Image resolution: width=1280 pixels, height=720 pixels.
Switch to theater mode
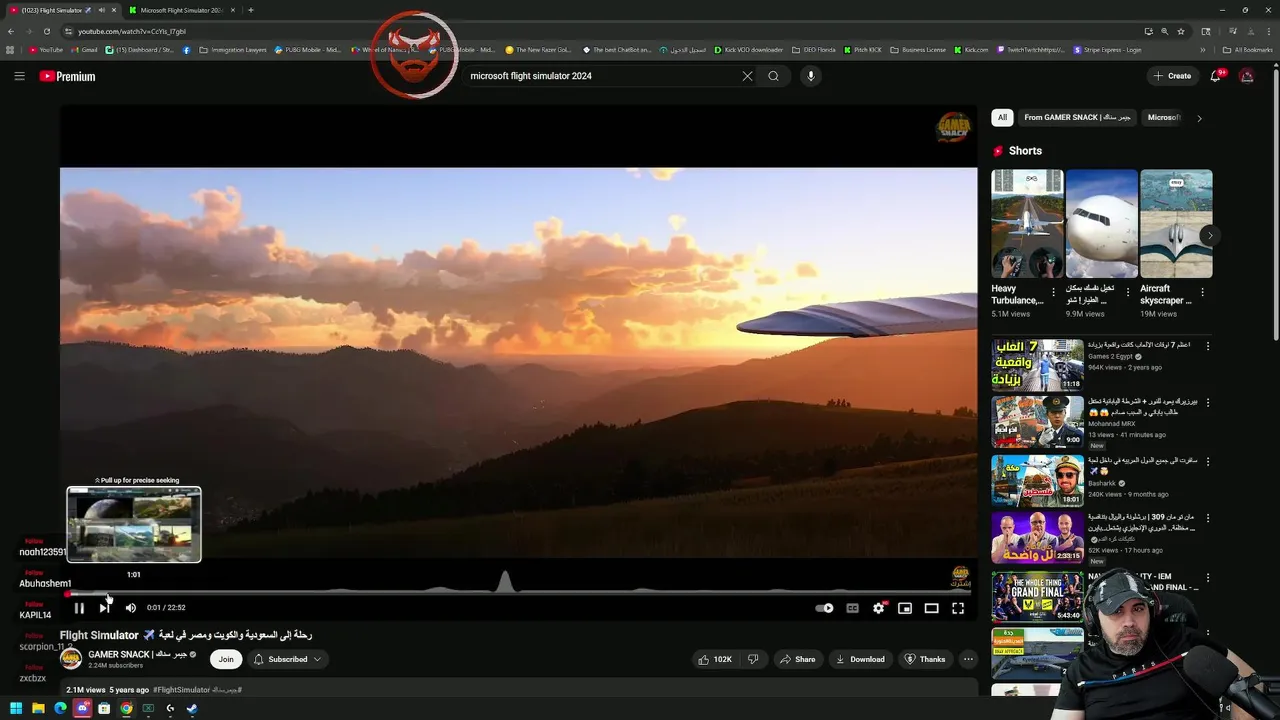(931, 608)
